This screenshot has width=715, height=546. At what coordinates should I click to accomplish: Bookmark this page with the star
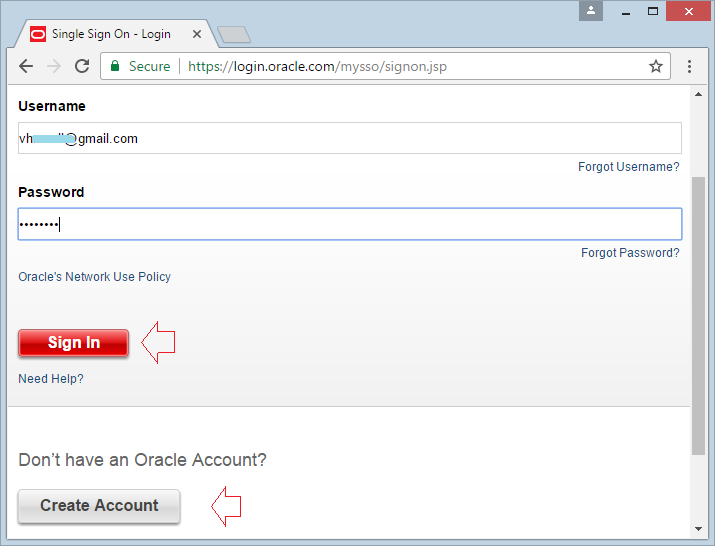point(656,67)
